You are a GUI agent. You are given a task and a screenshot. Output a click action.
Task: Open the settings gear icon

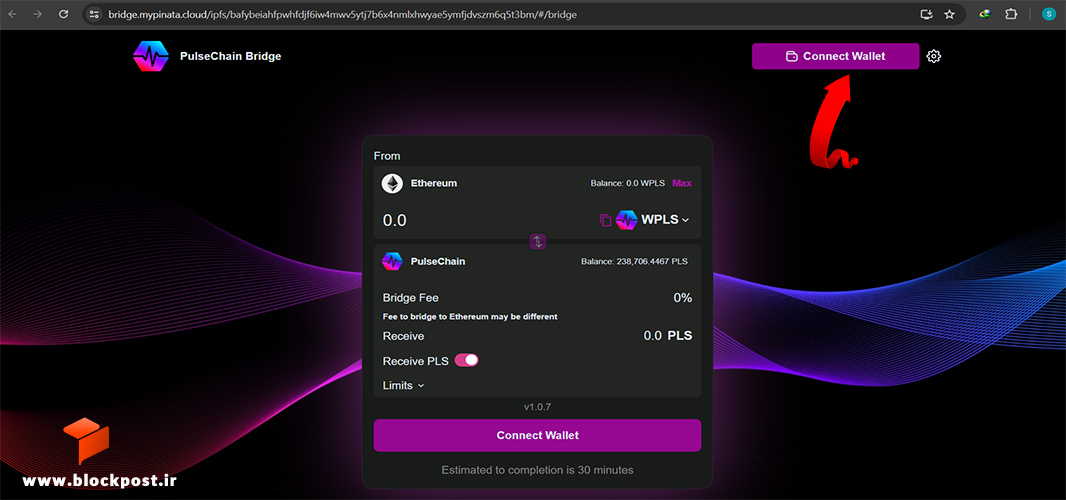pos(934,56)
